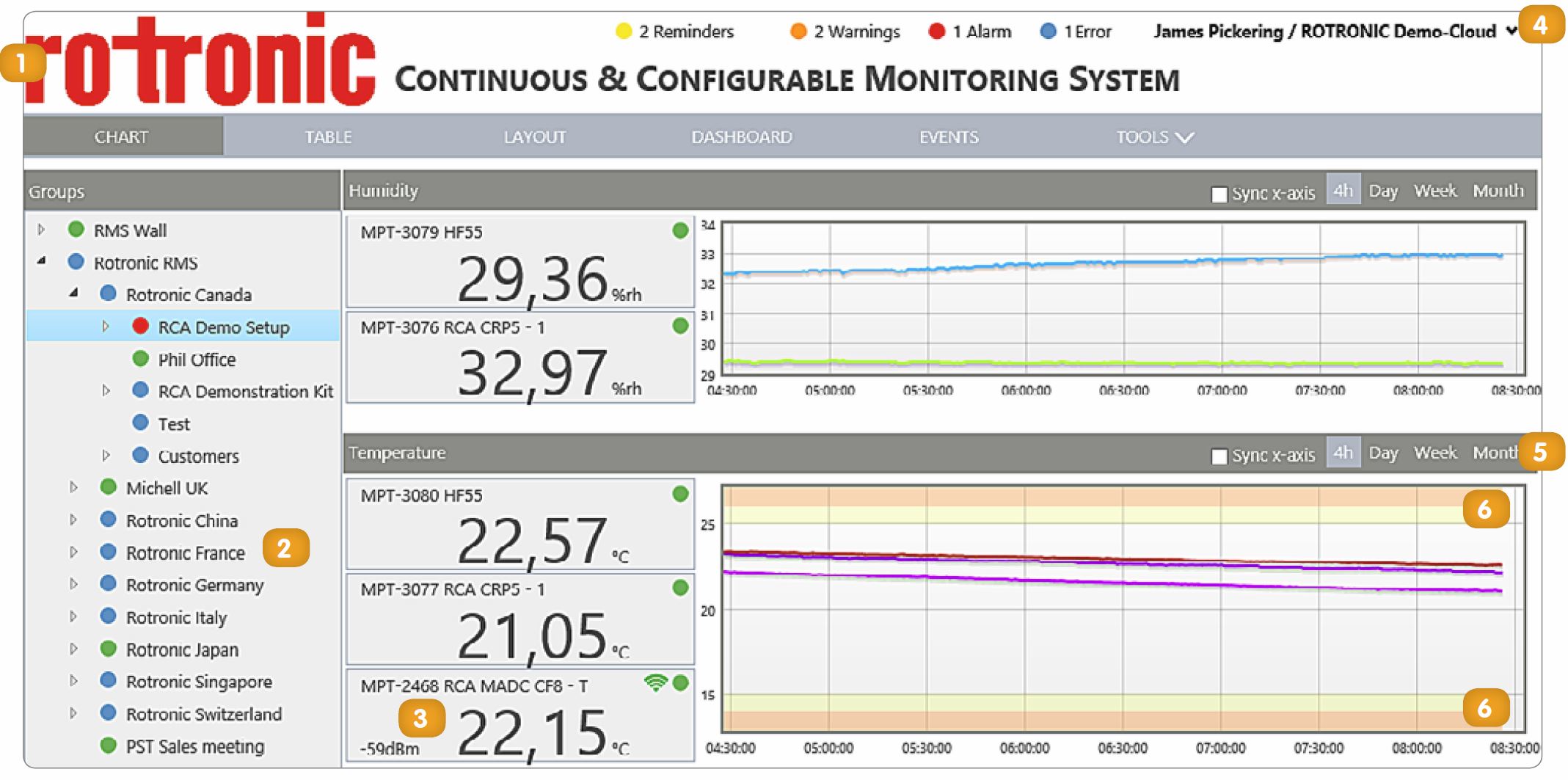The width and height of the screenshot is (1568, 780).
Task: Click the blue status dot beside Rotronic Singapore
Action: coord(108,680)
